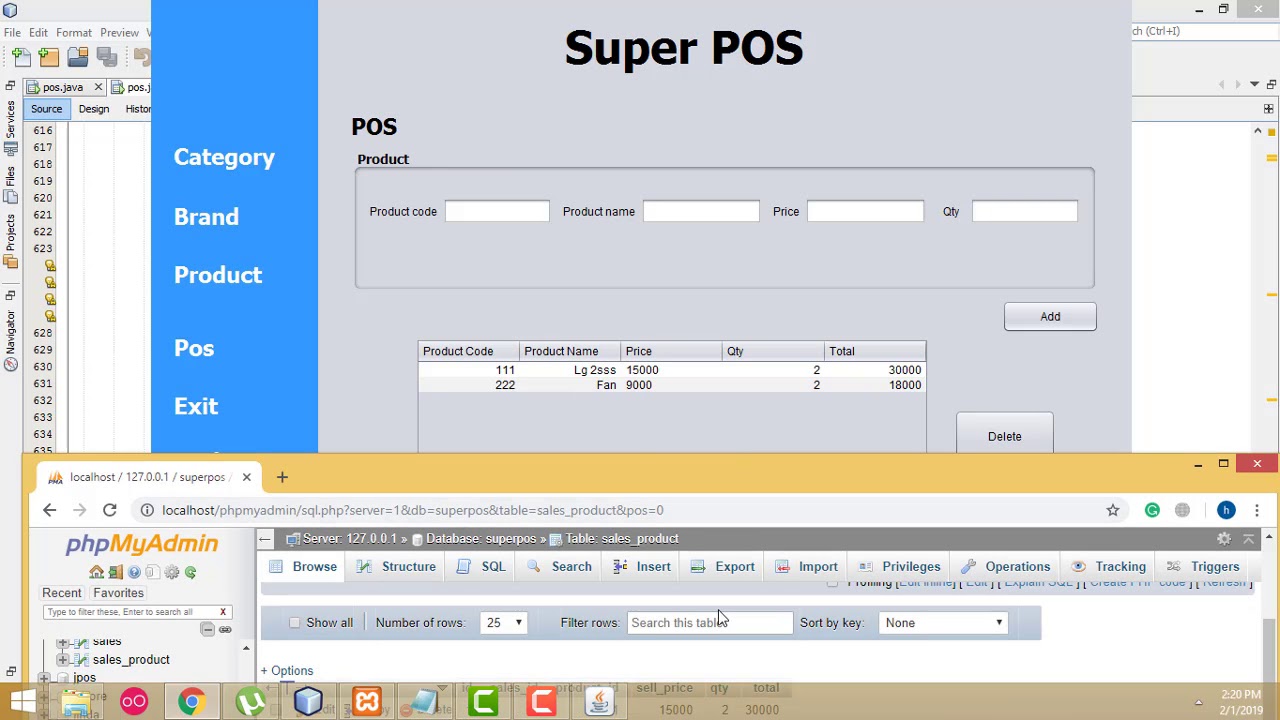Switch to Design view tab in NetBeans
The width and height of the screenshot is (1280, 720).
(94, 109)
